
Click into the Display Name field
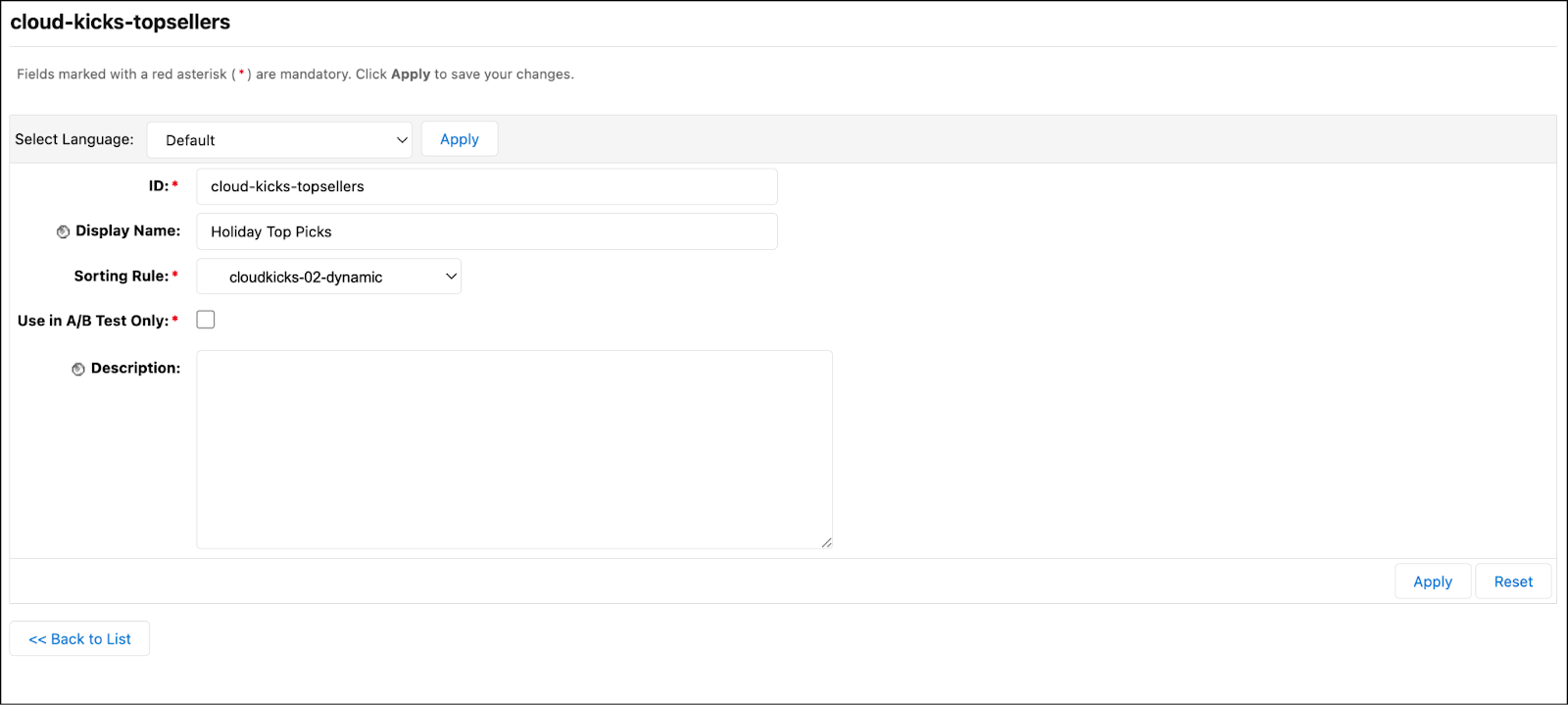tap(487, 231)
